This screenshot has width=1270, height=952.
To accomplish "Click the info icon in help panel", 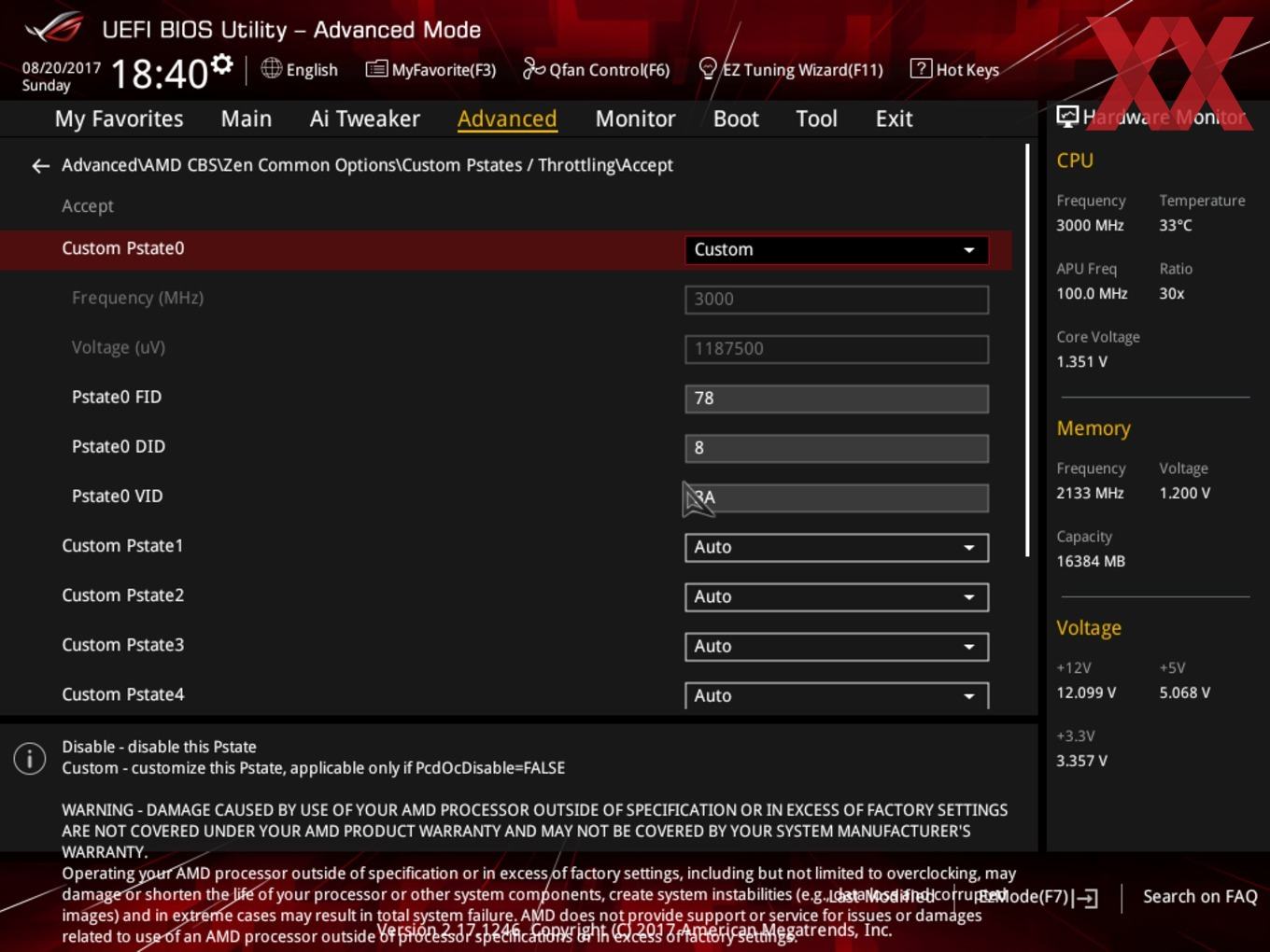I will point(30,758).
